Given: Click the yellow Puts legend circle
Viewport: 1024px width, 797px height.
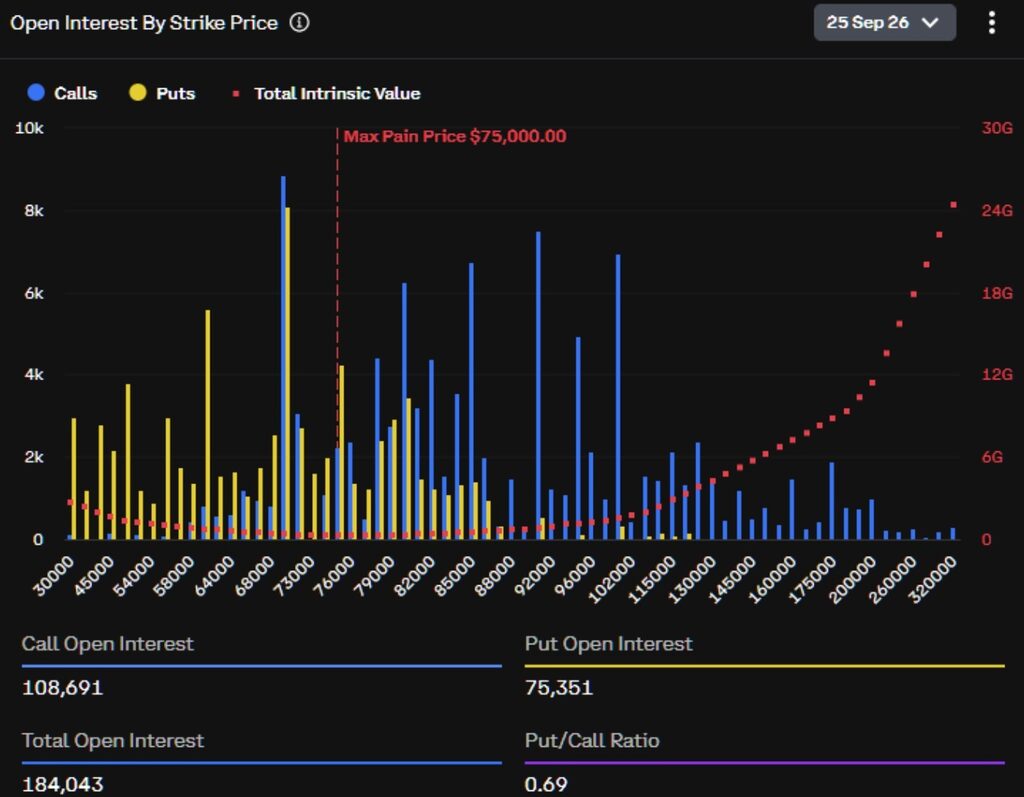Looking at the screenshot, I should pyautogui.click(x=138, y=92).
